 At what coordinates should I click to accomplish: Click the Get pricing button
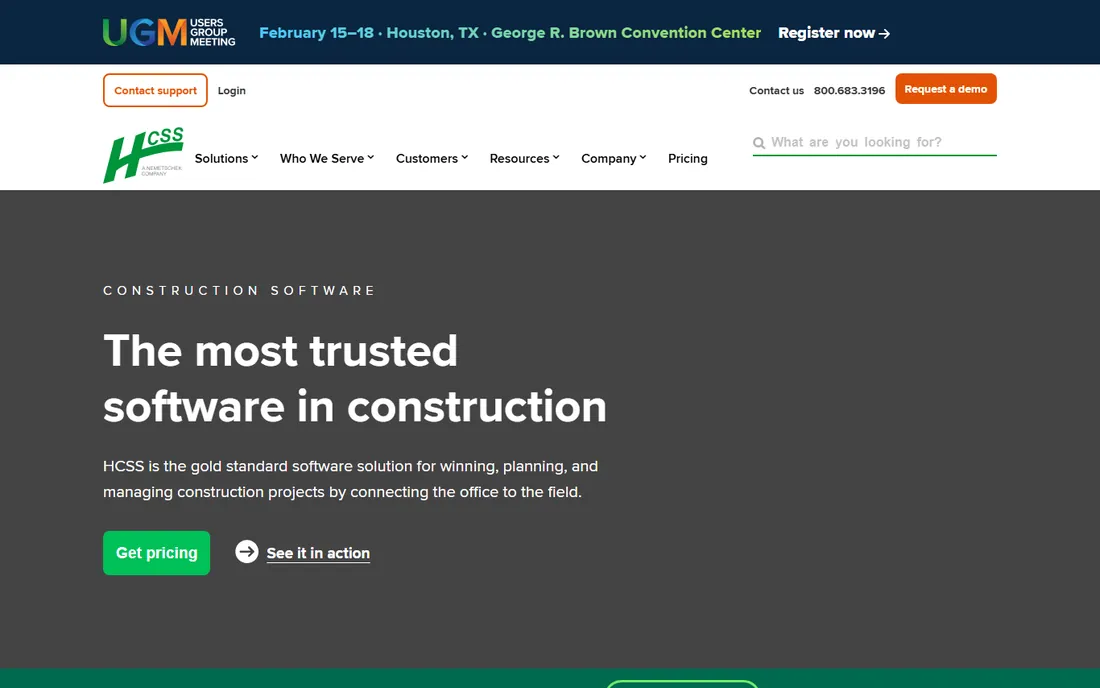click(156, 553)
